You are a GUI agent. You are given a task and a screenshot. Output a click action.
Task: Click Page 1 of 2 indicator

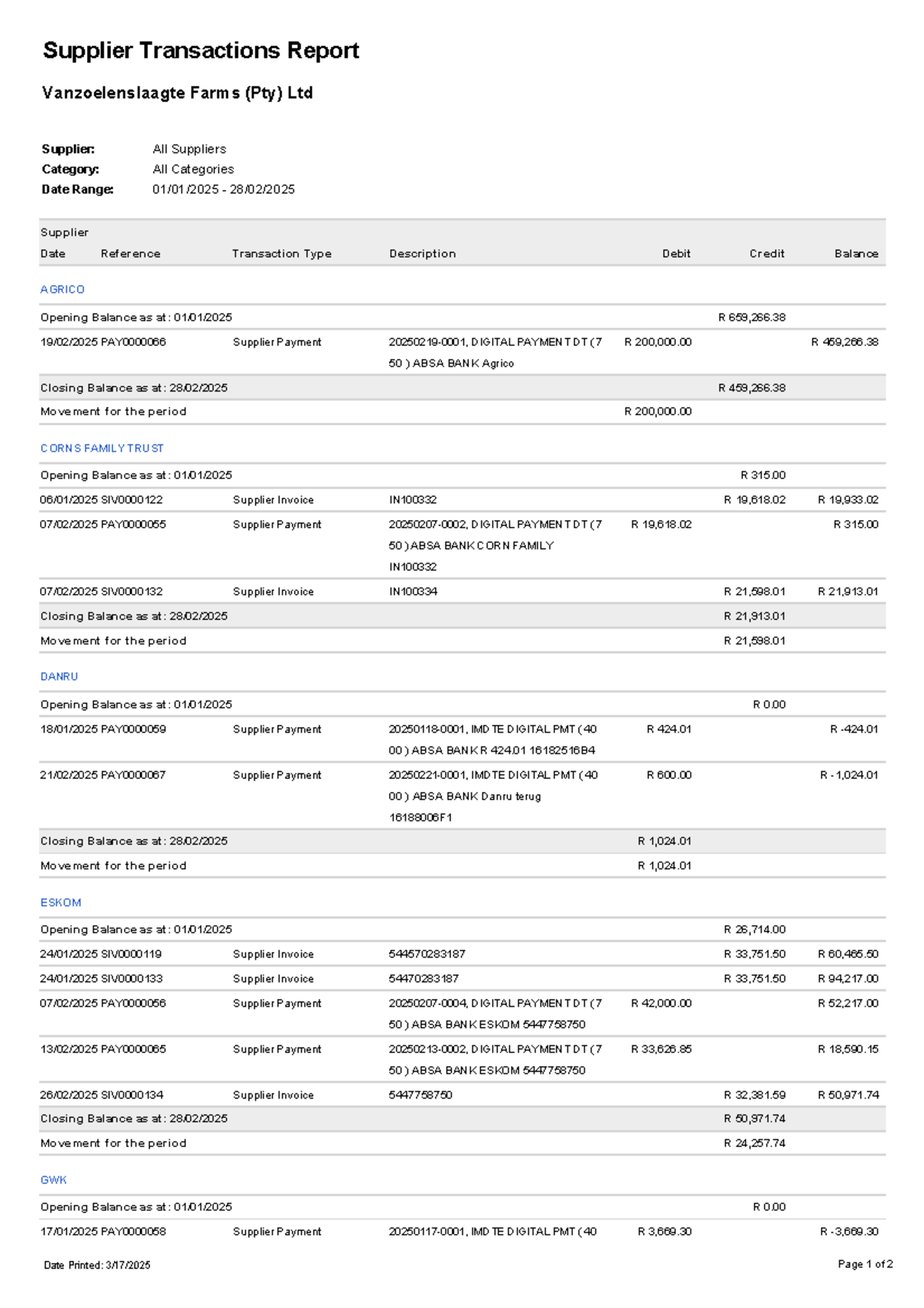[865, 1264]
